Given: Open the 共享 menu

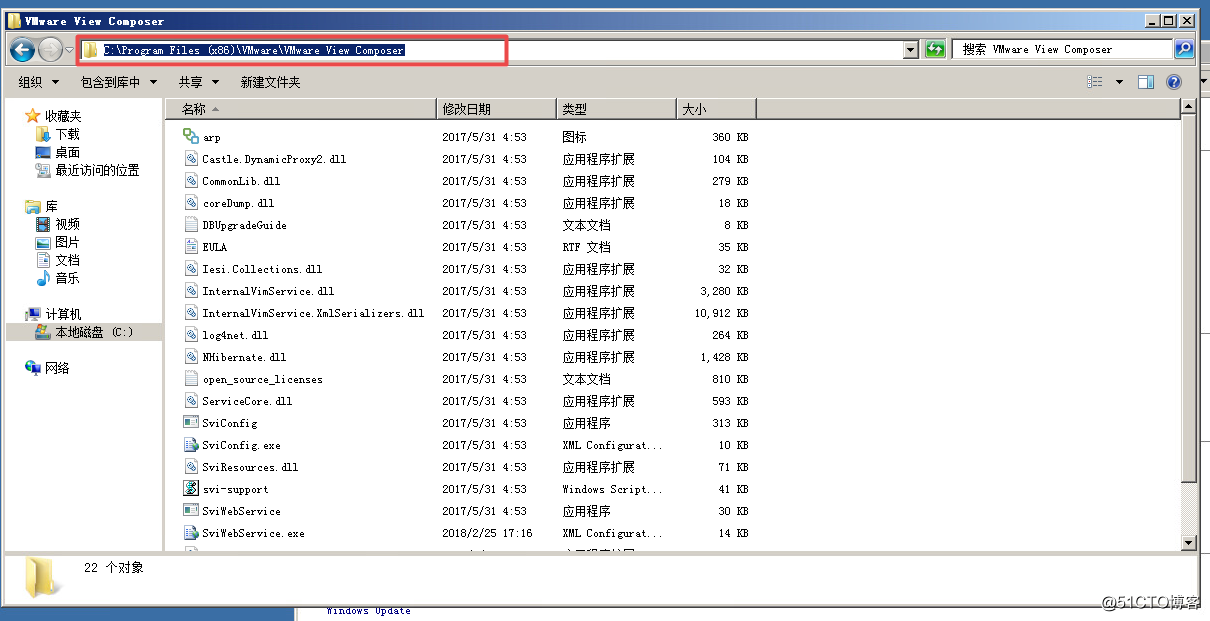Looking at the screenshot, I should pyautogui.click(x=198, y=82).
